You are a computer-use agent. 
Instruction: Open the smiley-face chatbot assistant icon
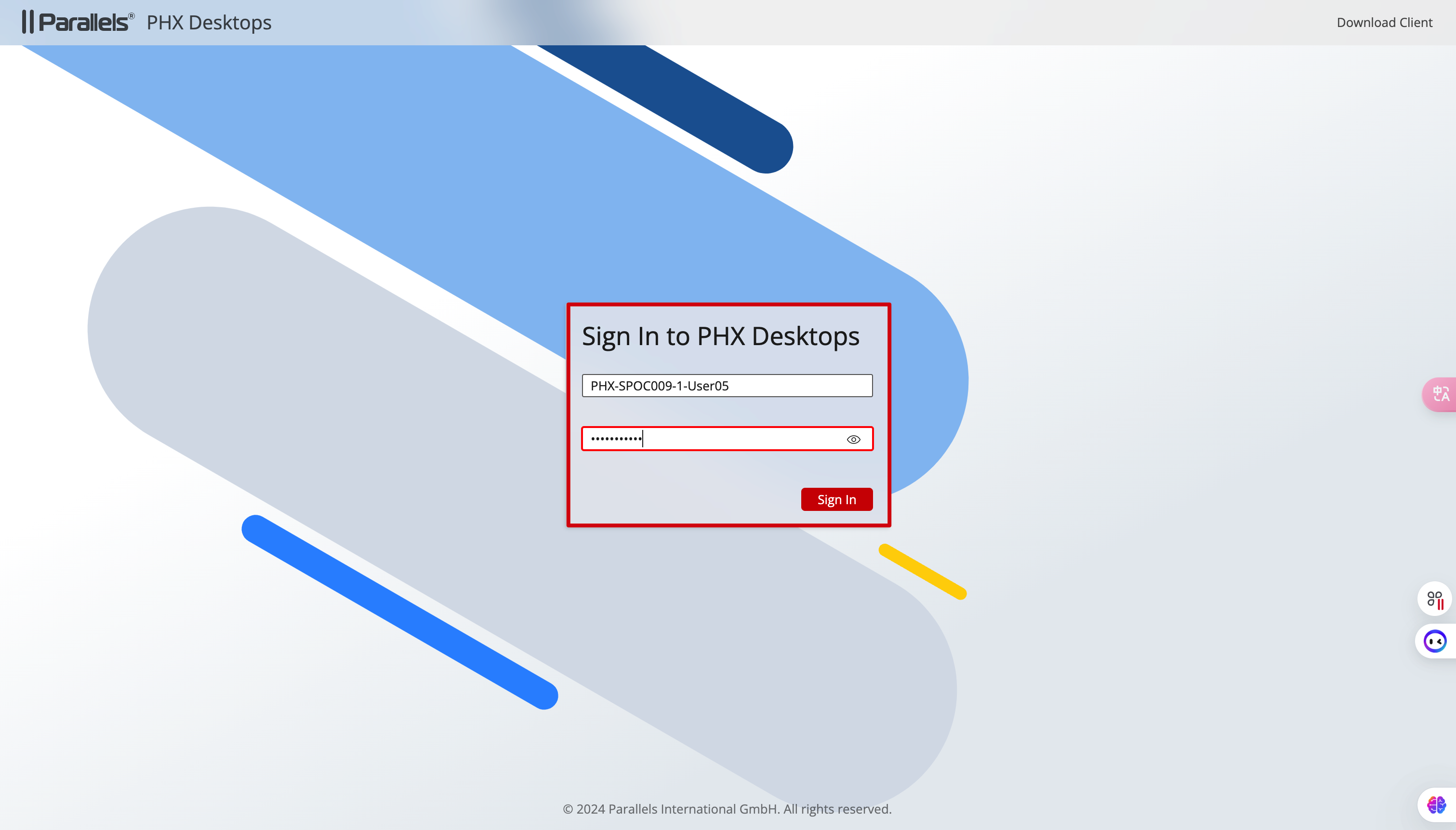[x=1435, y=642]
